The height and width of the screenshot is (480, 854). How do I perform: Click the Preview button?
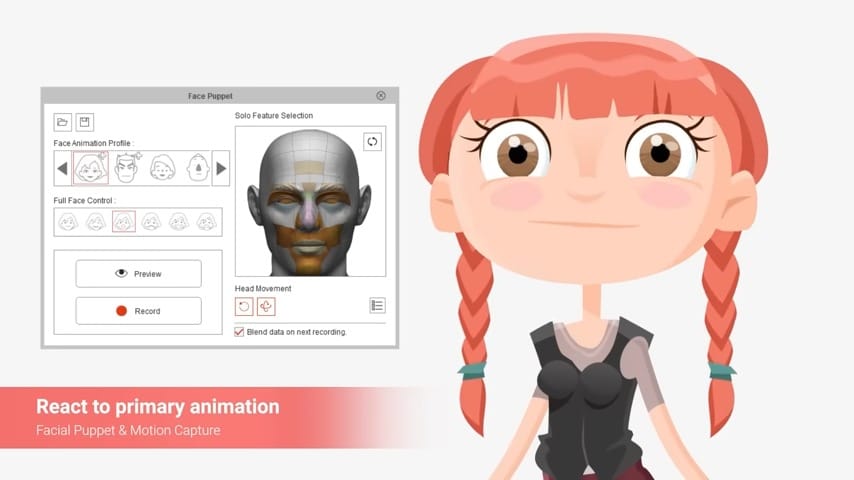(x=138, y=273)
